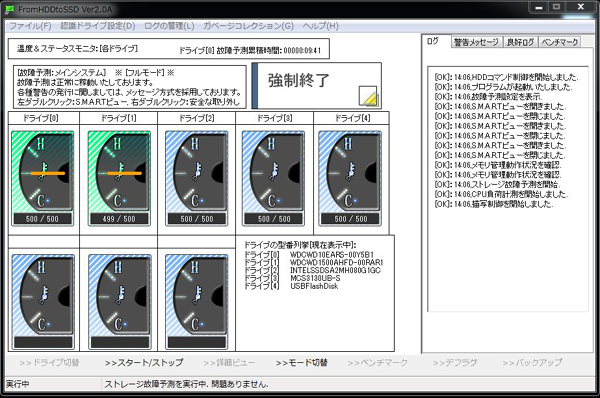Click the ドライブ[3] column header
This screenshot has width=600, height=398.
tap(274, 118)
